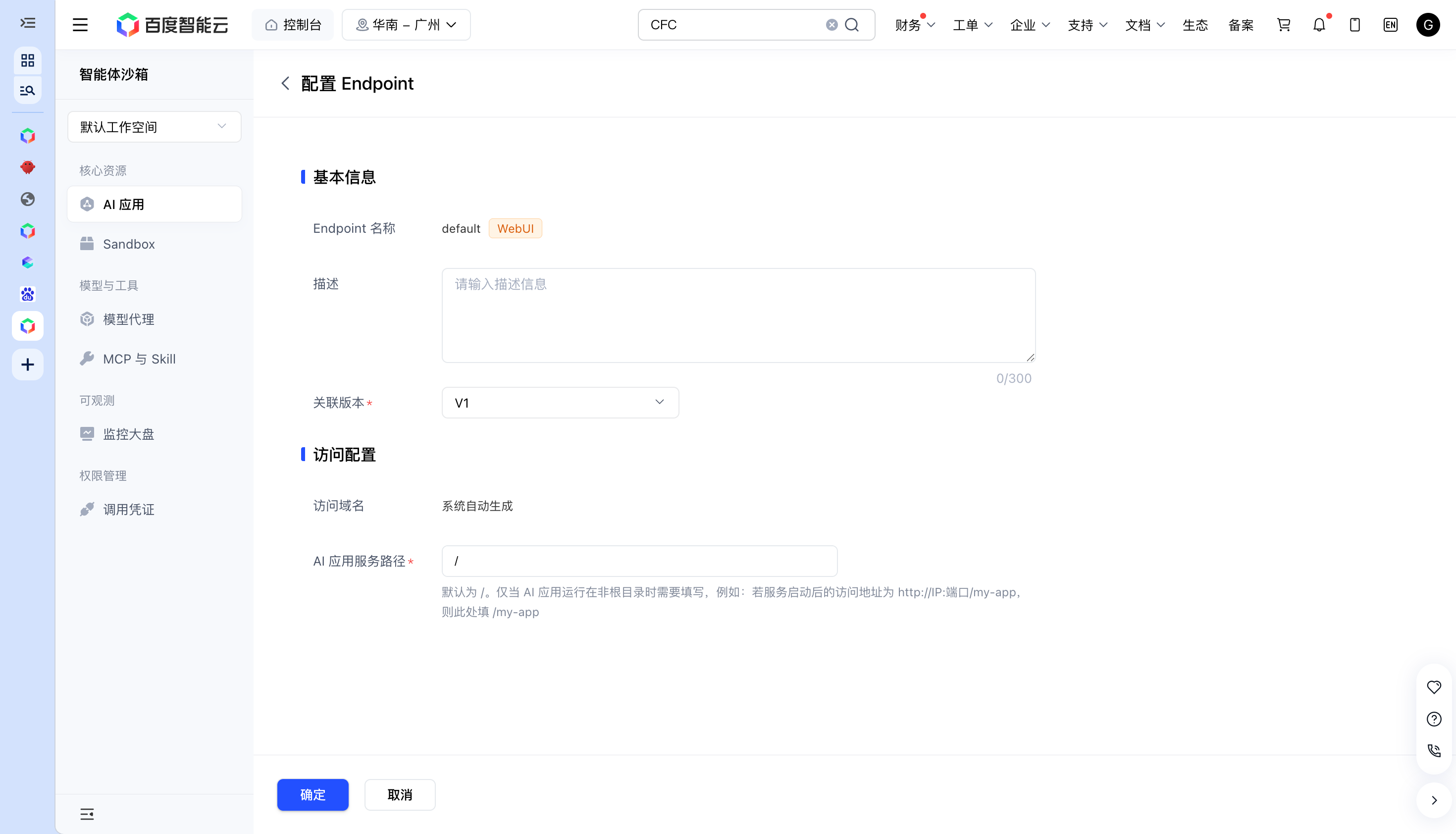Add new item with plus icon
The height and width of the screenshot is (834, 1456).
(28, 365)
